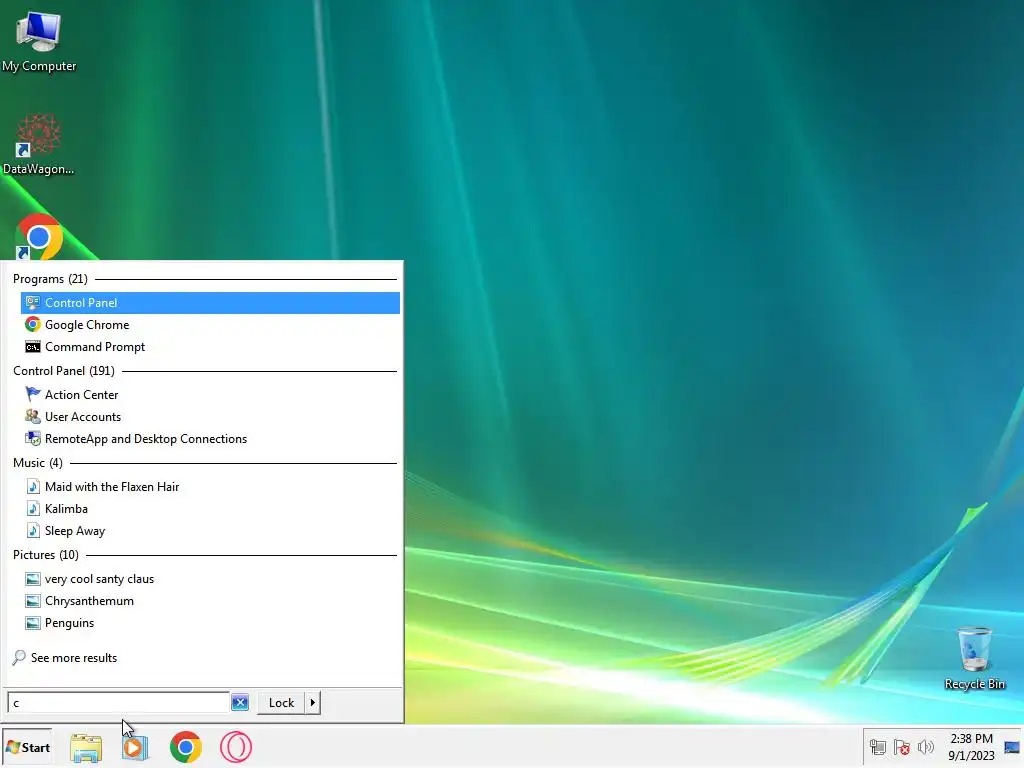Click the Control Panel result icon

click(33, 302)
